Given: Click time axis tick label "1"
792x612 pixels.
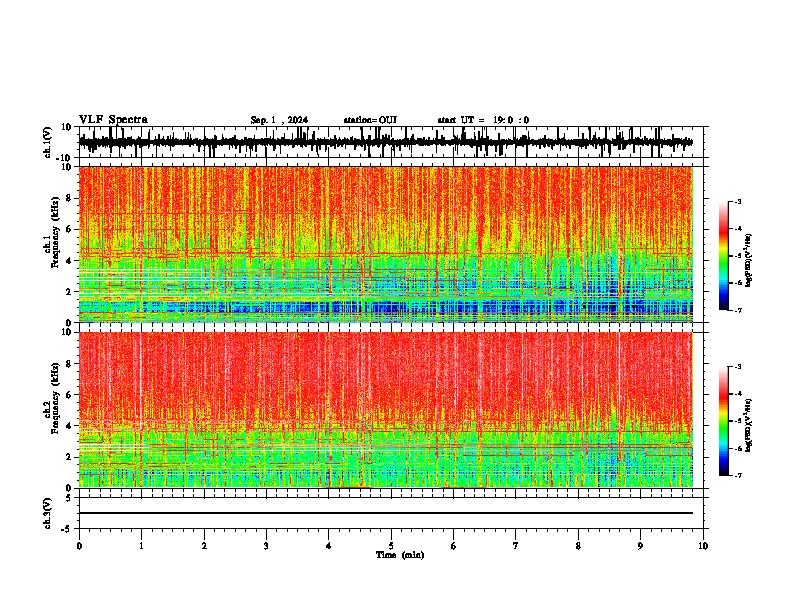Looking at the screenshot, I should coord(141,546).
